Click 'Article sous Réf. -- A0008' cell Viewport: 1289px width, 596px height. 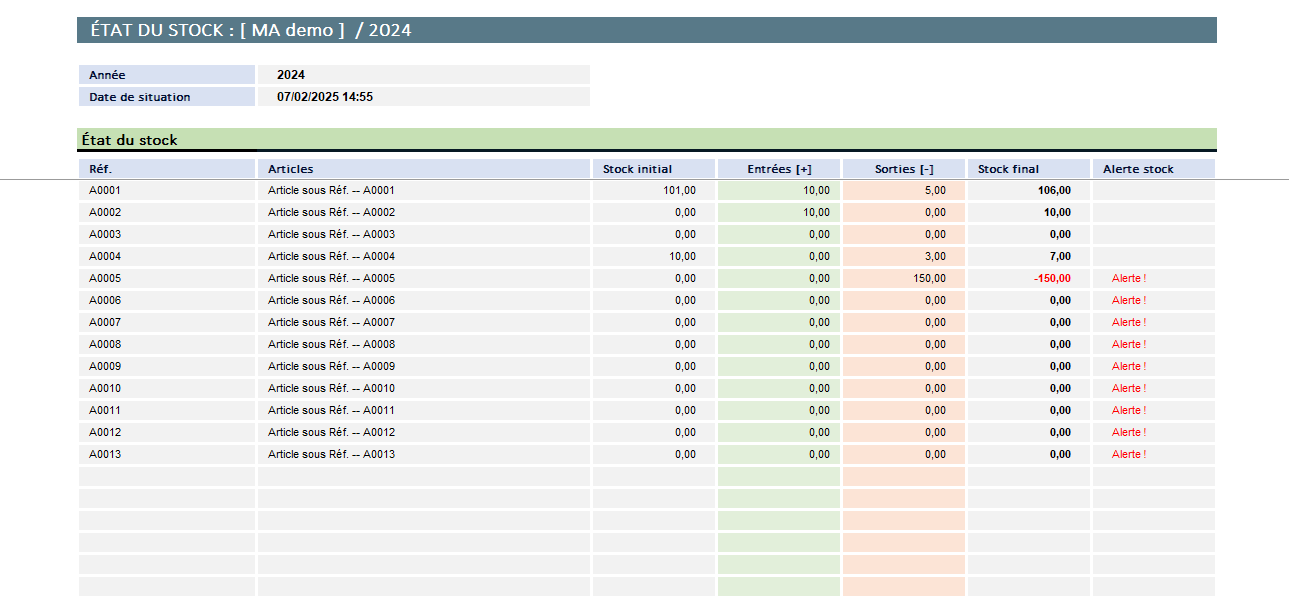coord(331,344)
